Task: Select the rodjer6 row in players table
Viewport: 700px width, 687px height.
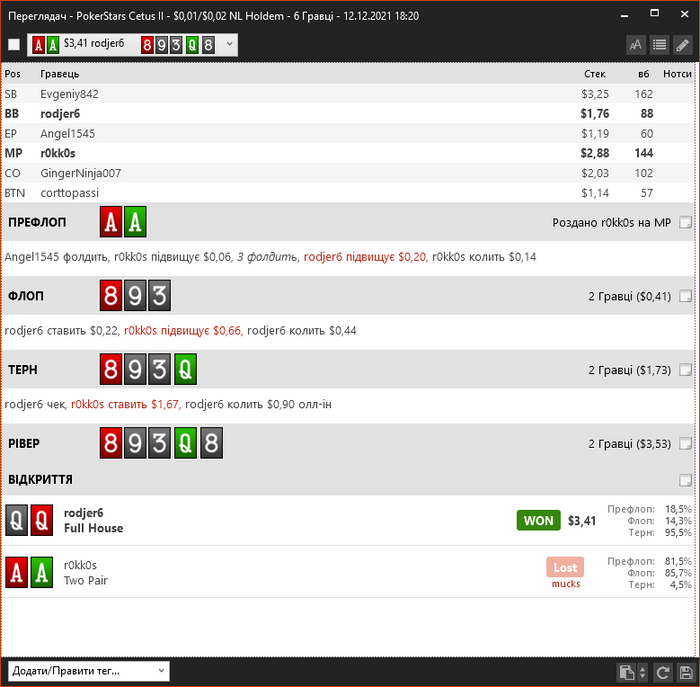Action: point(348,113)
